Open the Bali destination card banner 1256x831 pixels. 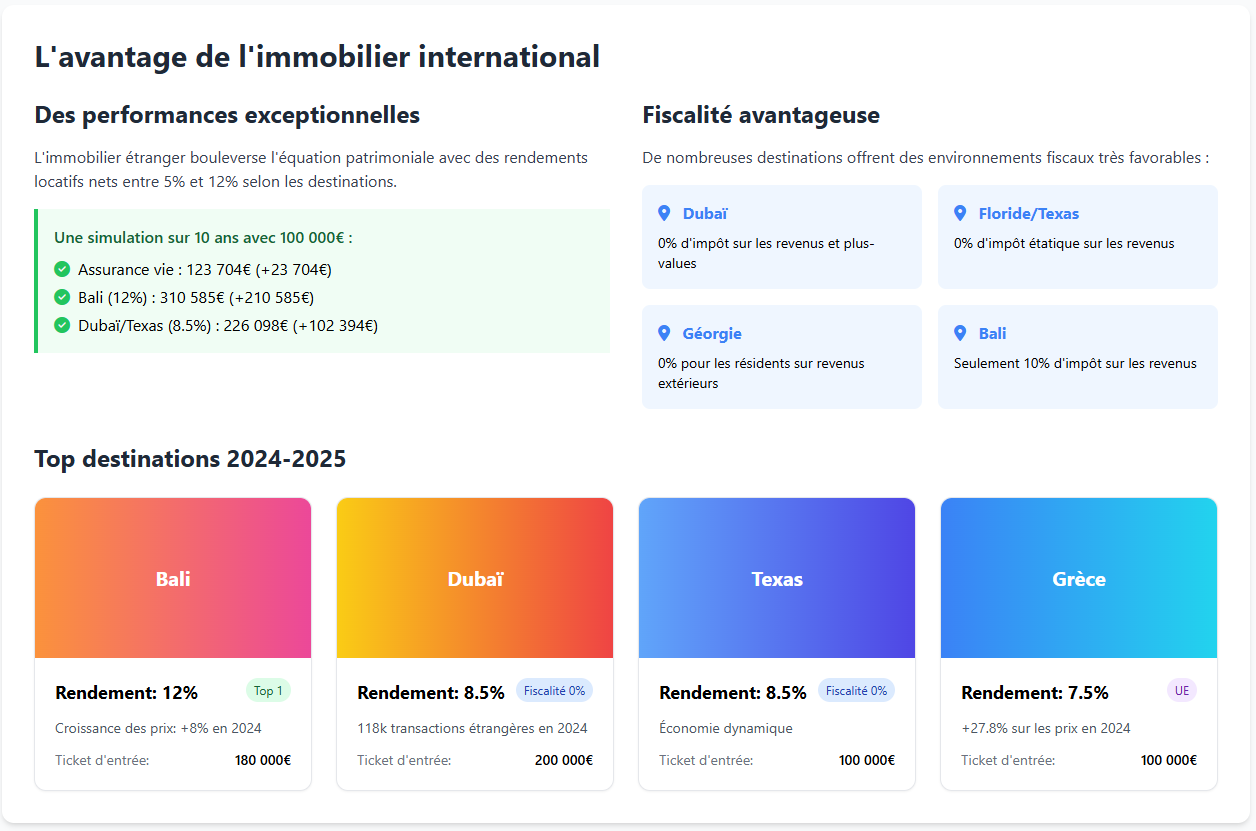(172, 577)
